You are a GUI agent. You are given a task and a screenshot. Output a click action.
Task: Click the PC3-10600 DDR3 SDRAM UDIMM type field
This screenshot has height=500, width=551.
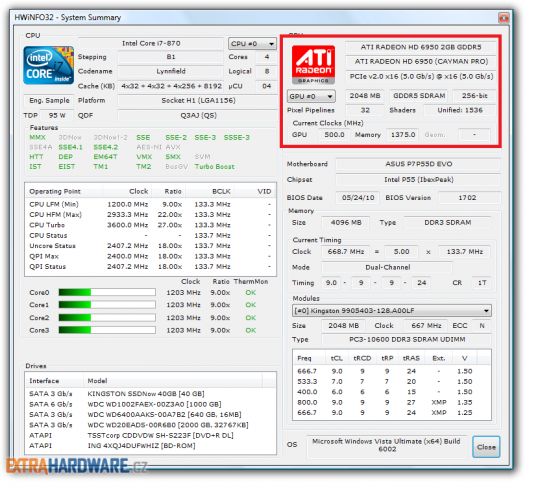pos(407,339)
